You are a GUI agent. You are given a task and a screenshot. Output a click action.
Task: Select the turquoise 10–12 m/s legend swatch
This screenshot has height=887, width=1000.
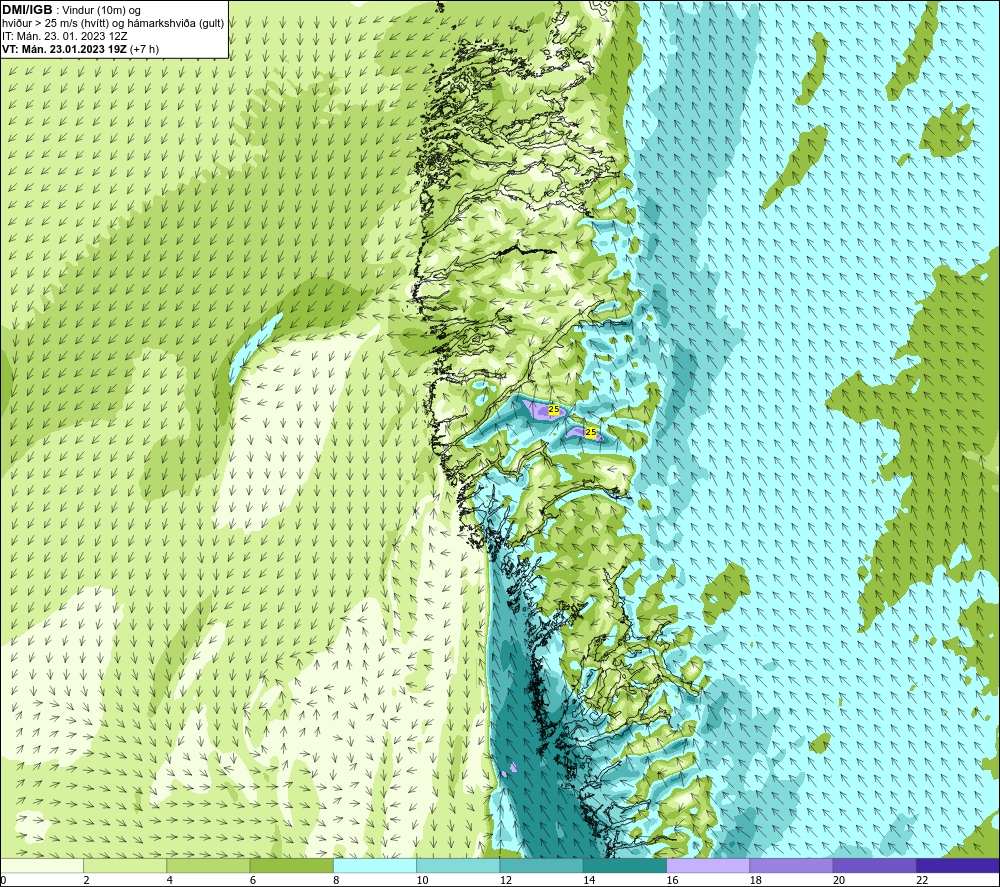click(458, 865)
